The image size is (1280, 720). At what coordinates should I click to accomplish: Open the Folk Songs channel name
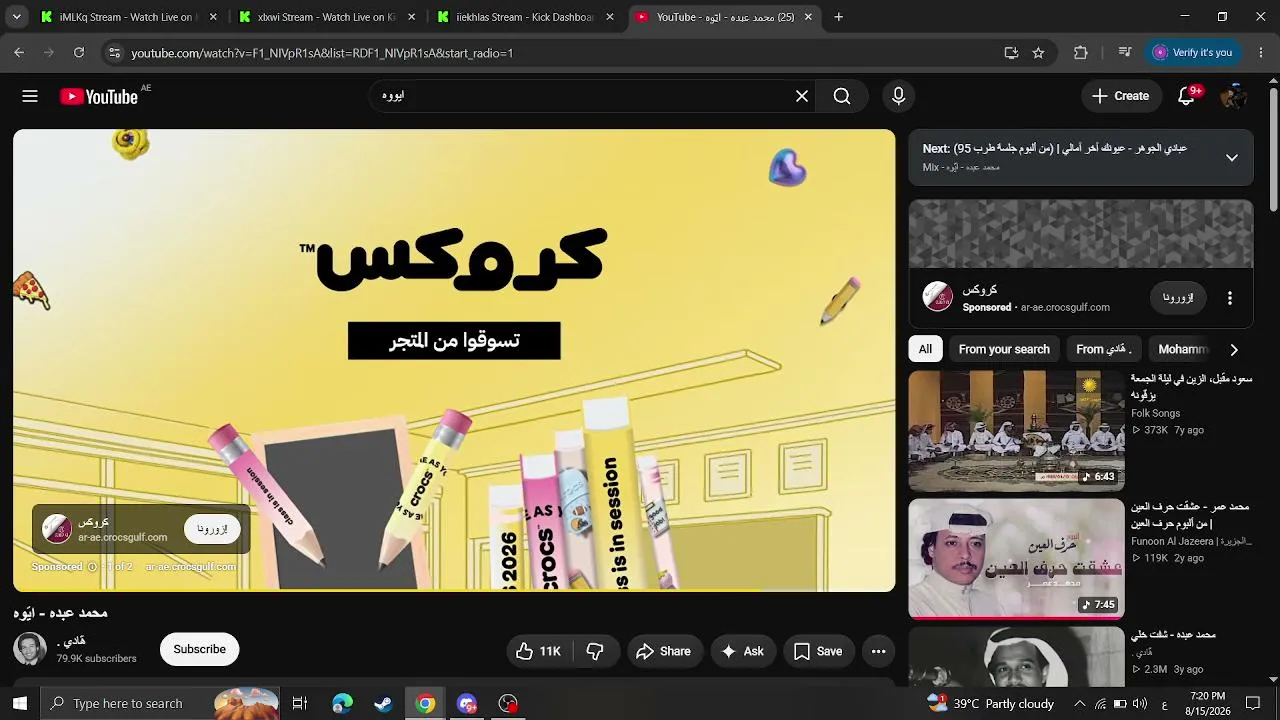(1155, 413)
